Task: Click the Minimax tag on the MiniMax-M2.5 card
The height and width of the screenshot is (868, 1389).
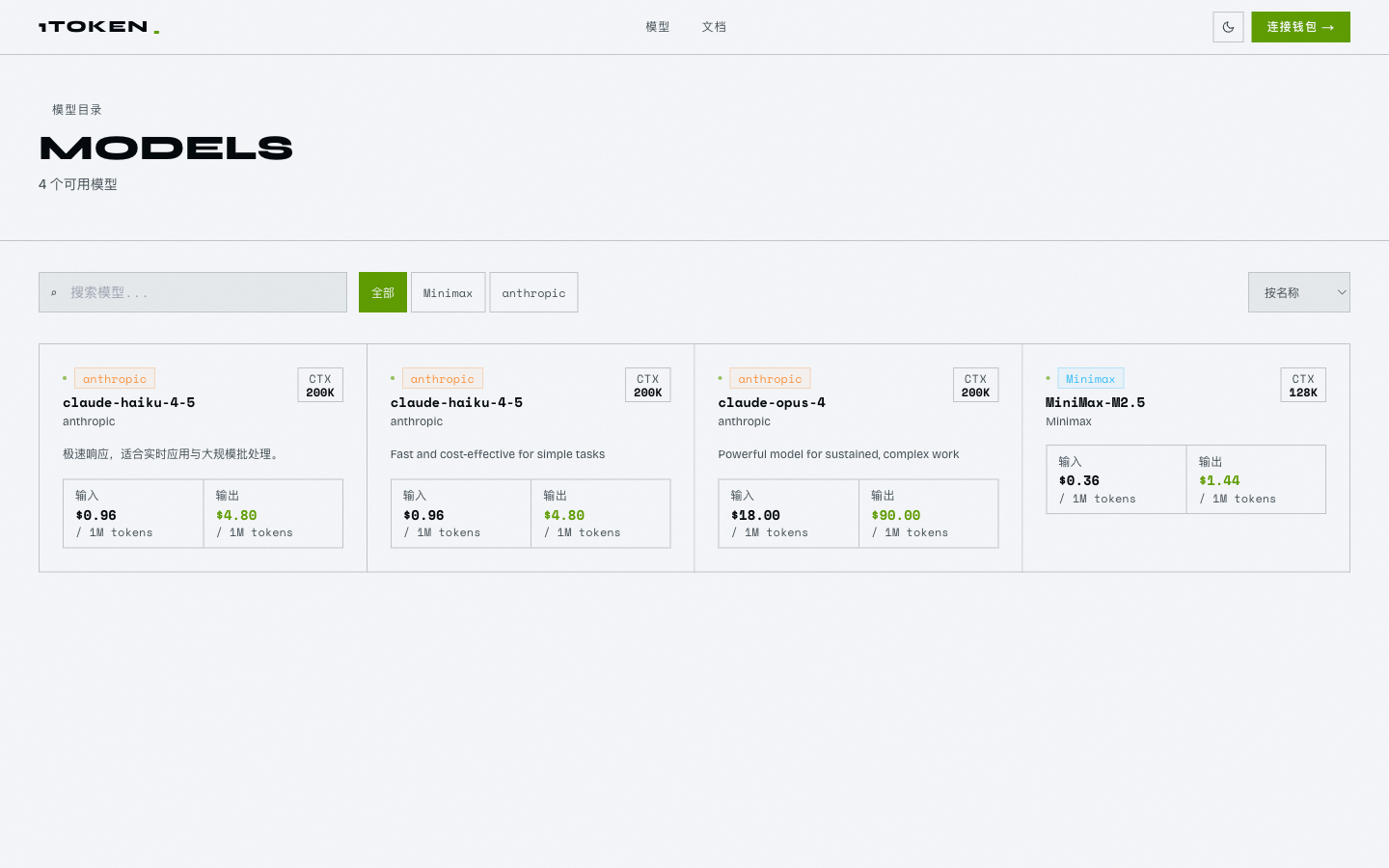Action: 1090,378
